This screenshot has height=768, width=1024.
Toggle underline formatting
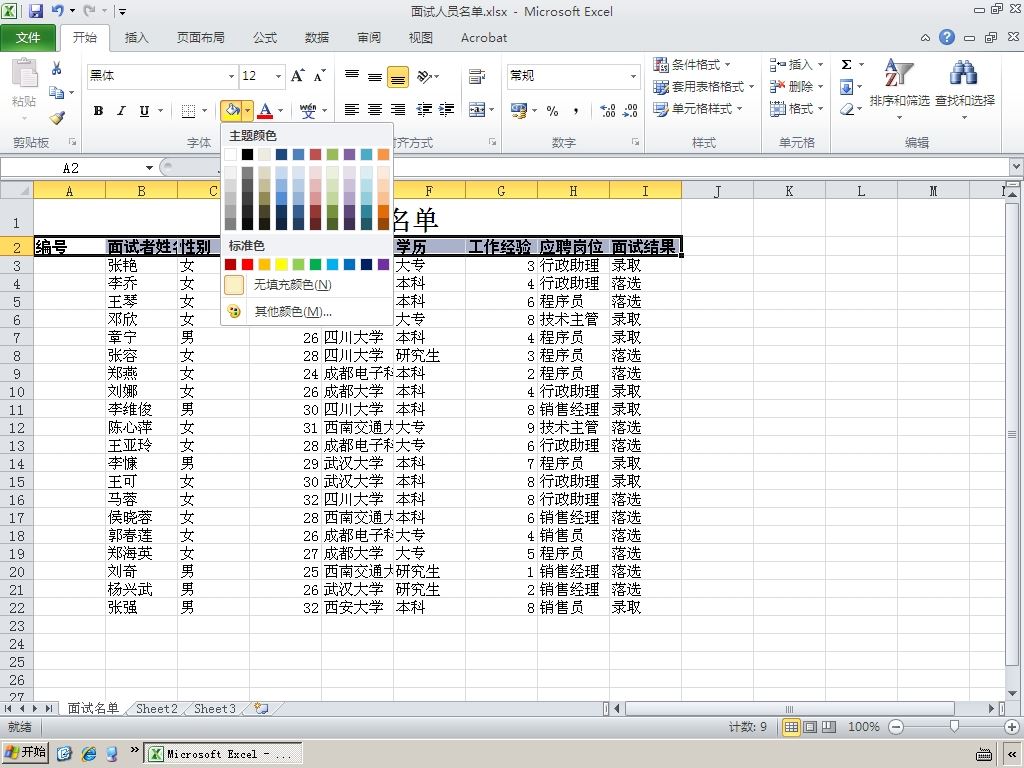click(144, 111)
